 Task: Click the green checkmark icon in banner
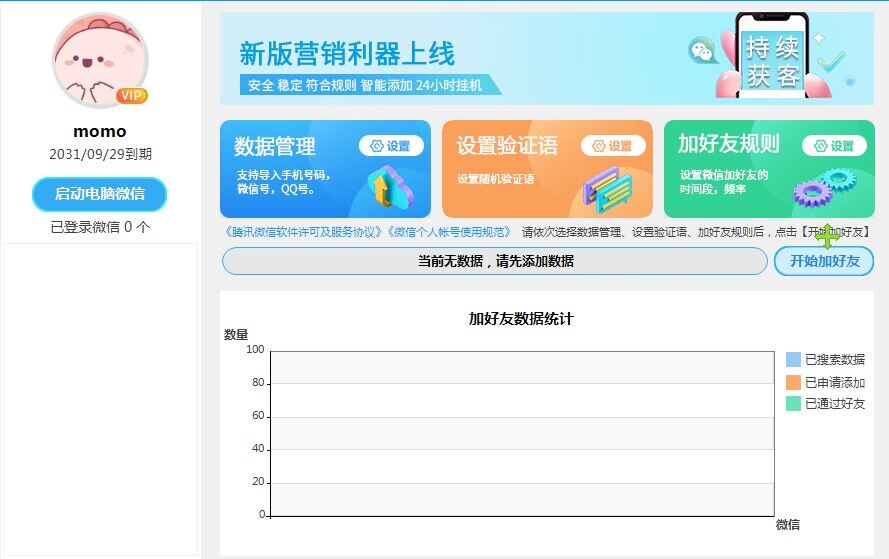click(x=830, y=62)
